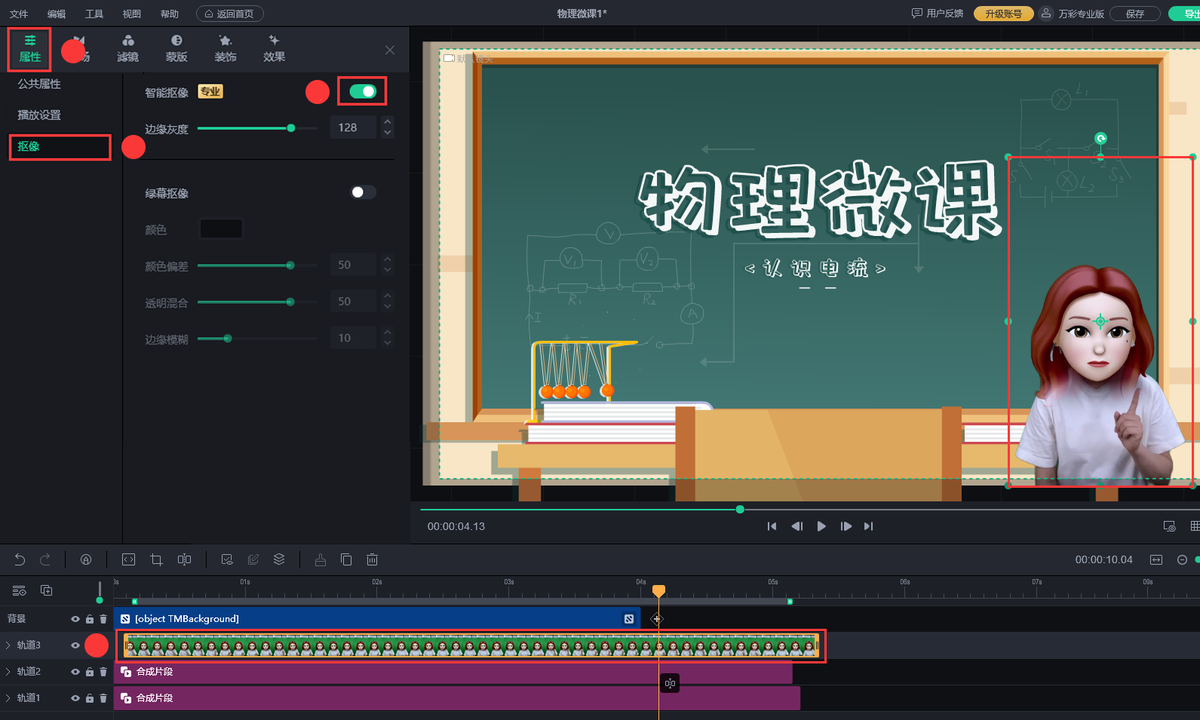
Task: Click the 保存 button
Action: 1134,14
